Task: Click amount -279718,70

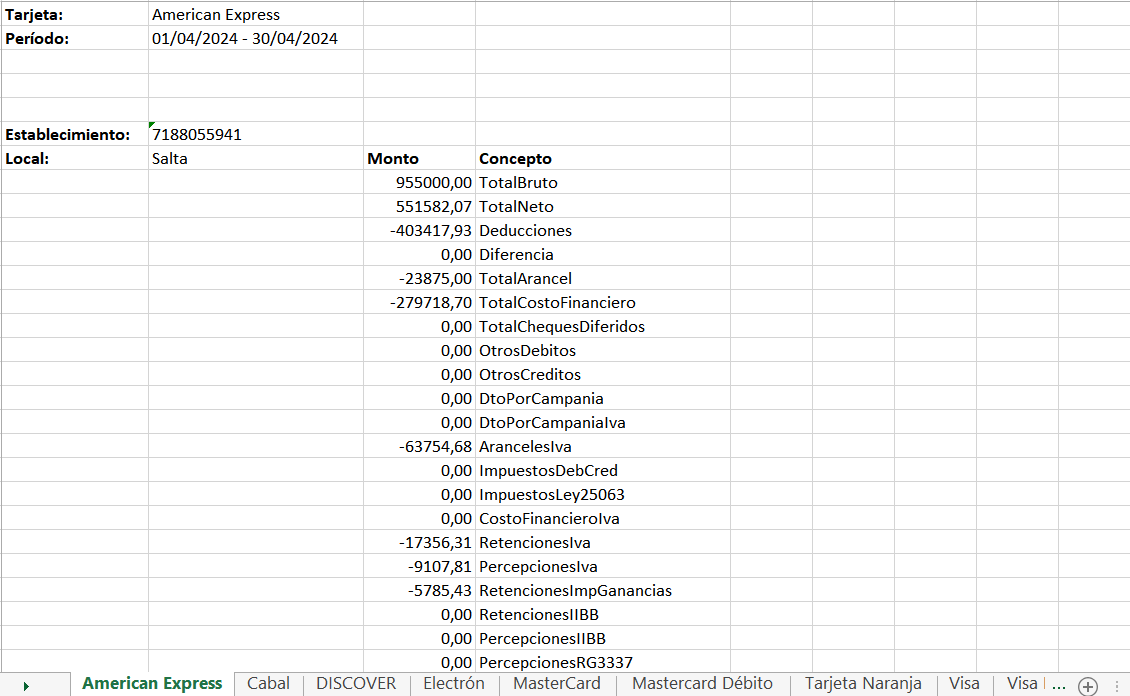Action: (419, 303)
